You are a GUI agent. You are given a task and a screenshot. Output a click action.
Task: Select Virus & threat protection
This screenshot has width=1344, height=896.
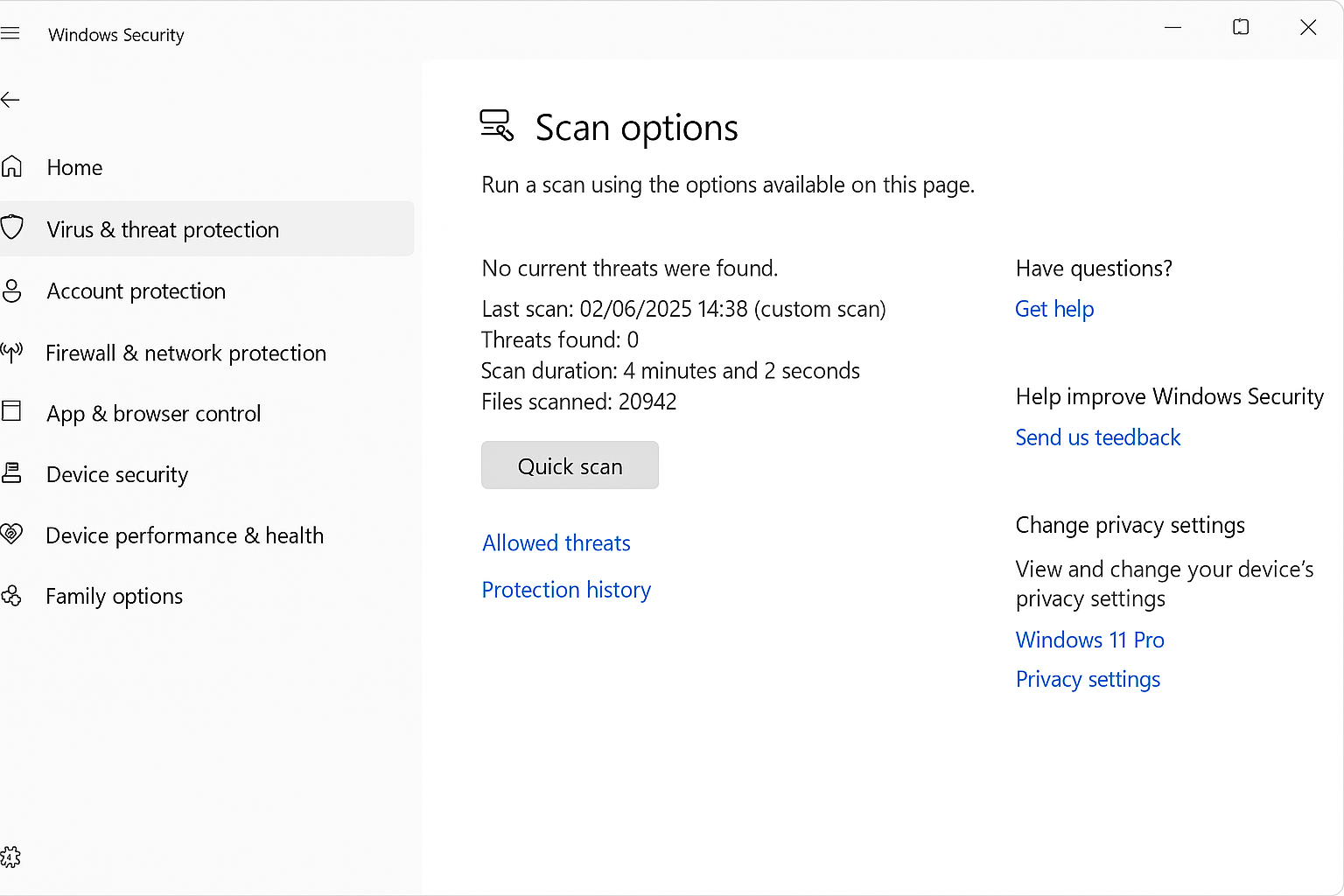[206, 229]
